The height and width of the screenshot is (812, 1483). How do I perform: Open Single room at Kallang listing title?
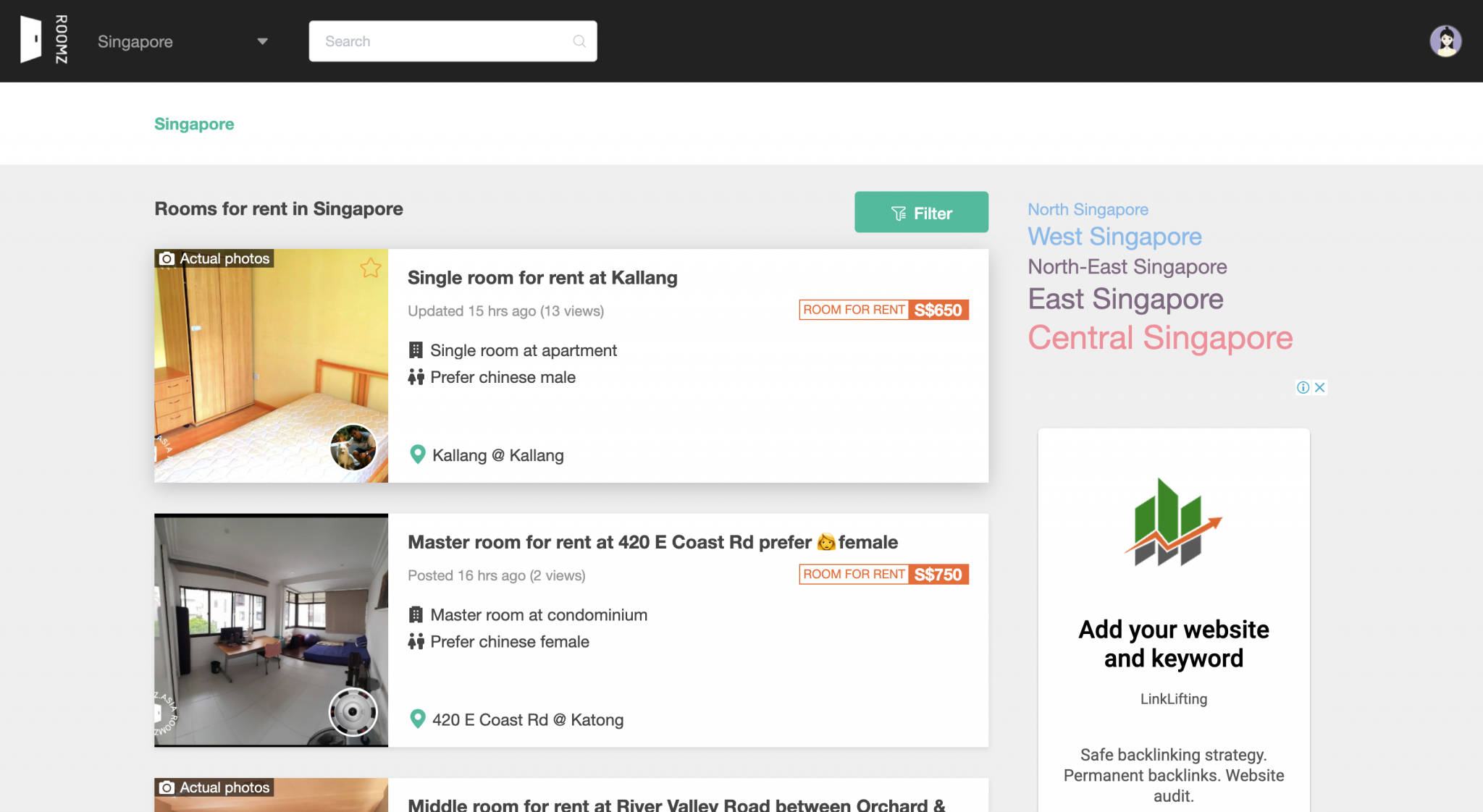pos(542,278)
